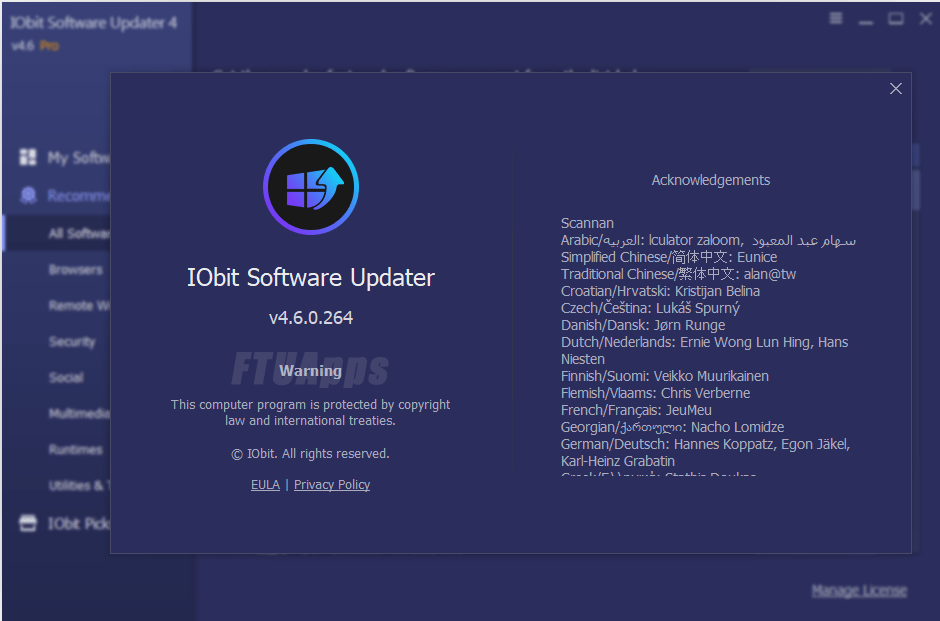The height and width of the screenshot is (621, 940).
Task: Click the Warning heading
Action: point(311,371)
